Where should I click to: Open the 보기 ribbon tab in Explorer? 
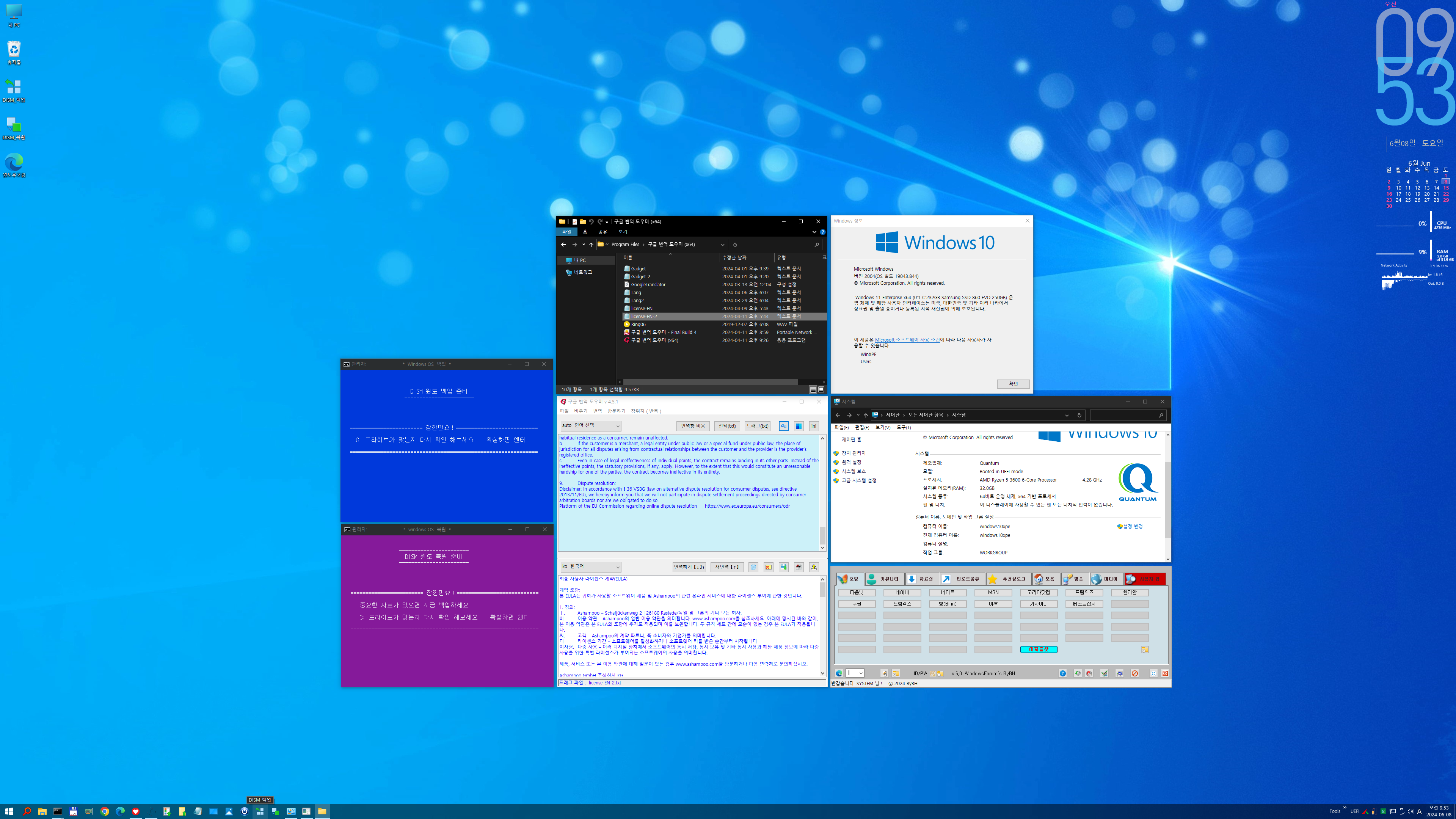point(622,232)
